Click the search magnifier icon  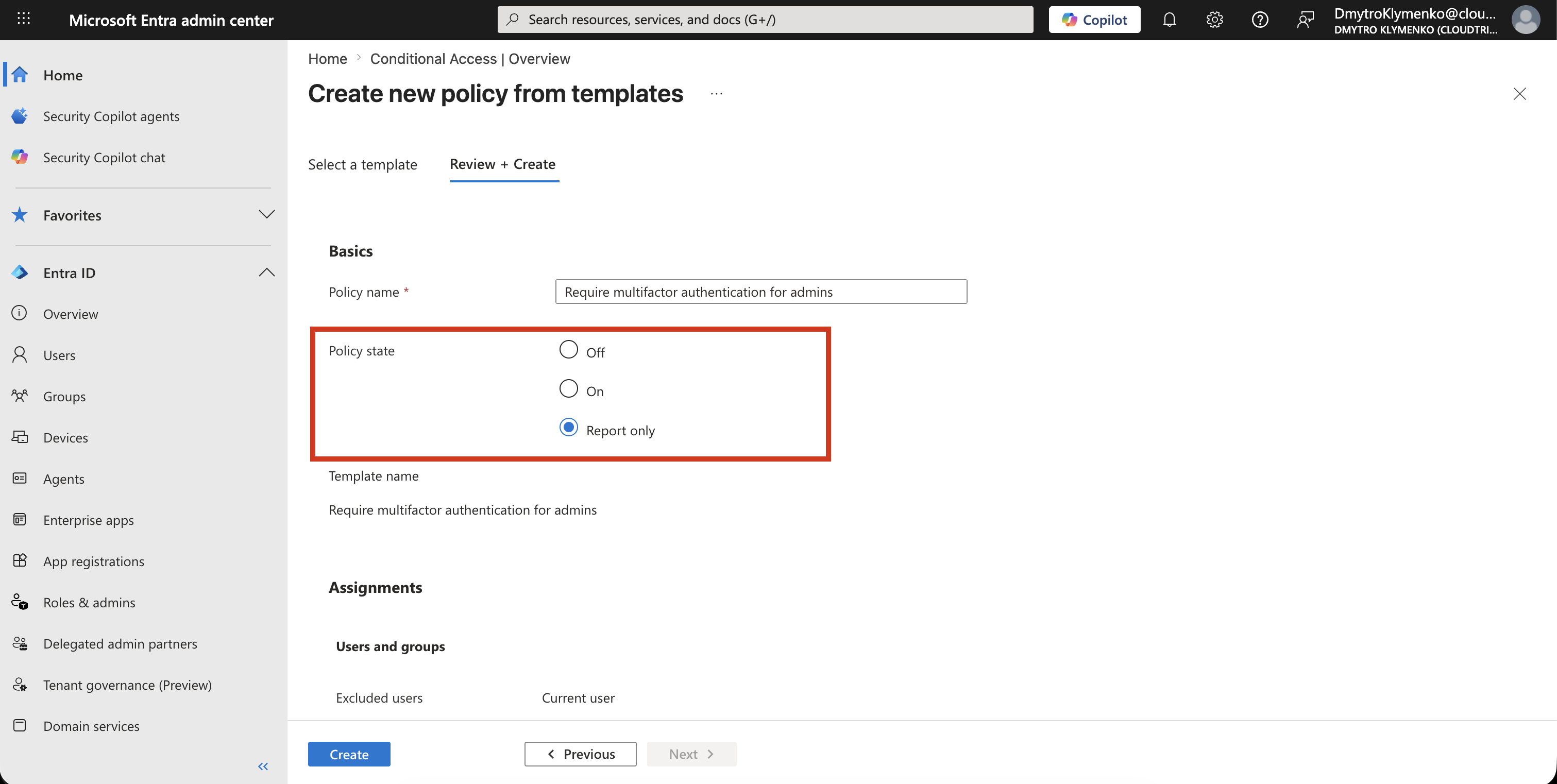513,20
